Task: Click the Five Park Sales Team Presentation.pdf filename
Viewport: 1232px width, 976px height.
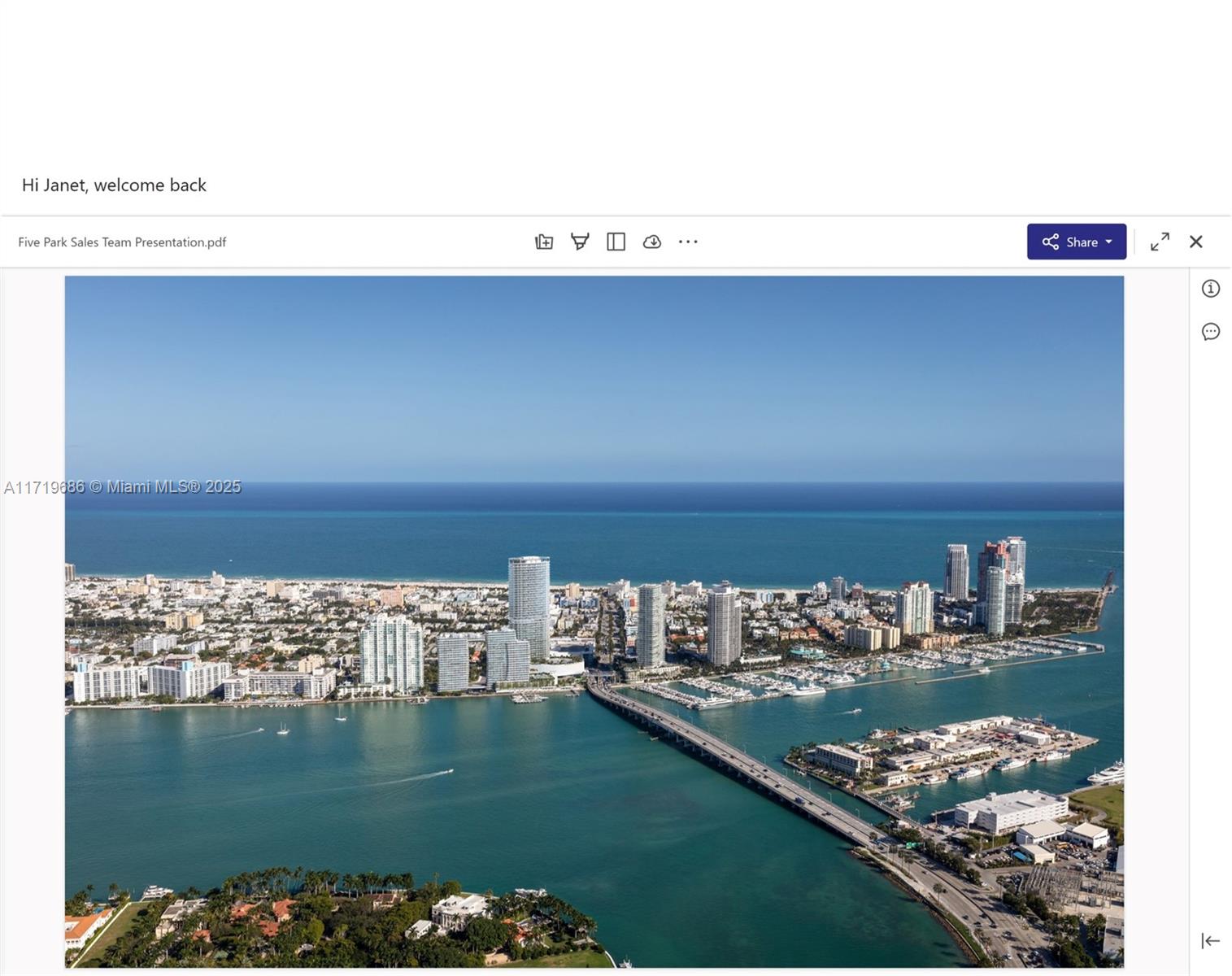Action: 122,242
